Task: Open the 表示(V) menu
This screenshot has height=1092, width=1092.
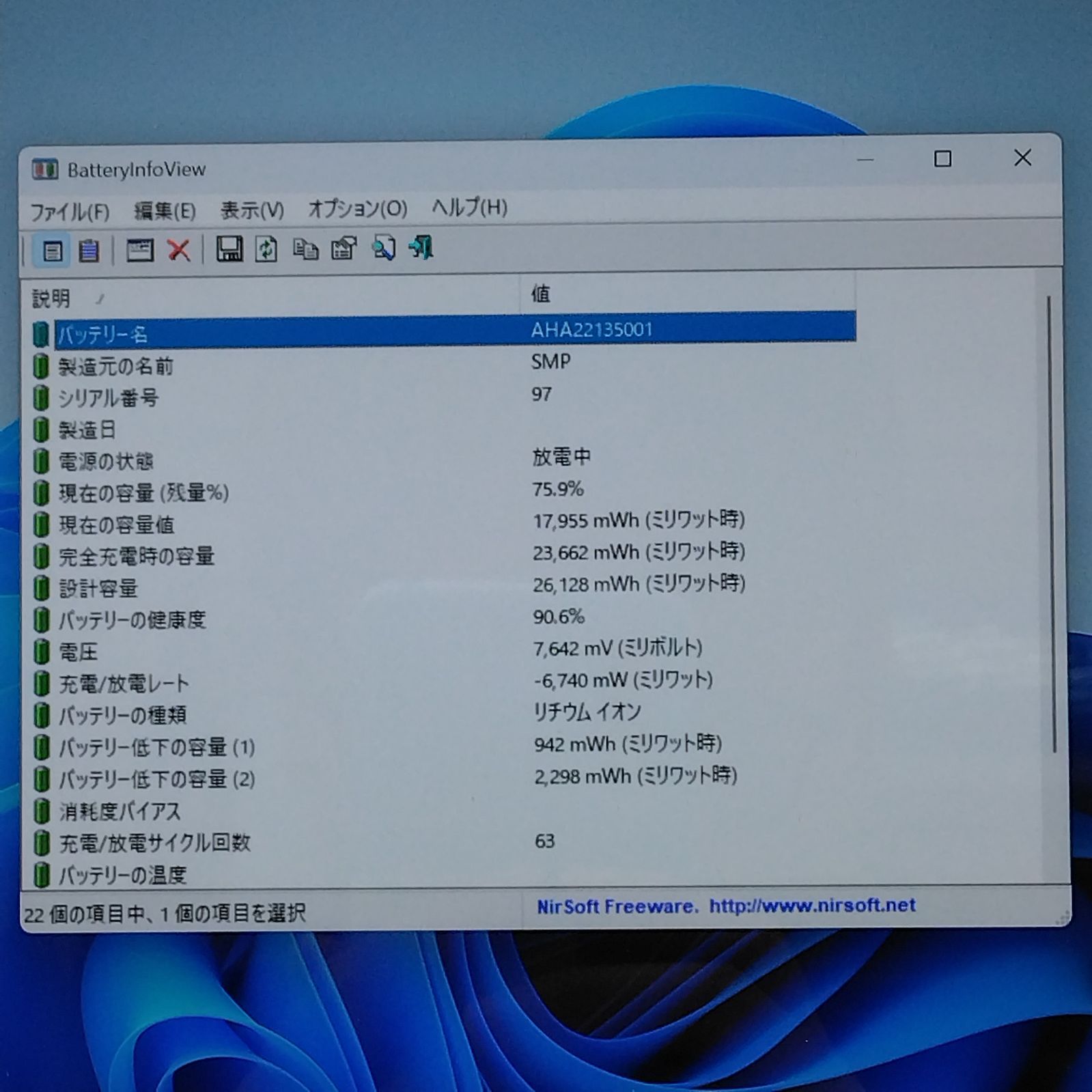Action: (252, 210)
